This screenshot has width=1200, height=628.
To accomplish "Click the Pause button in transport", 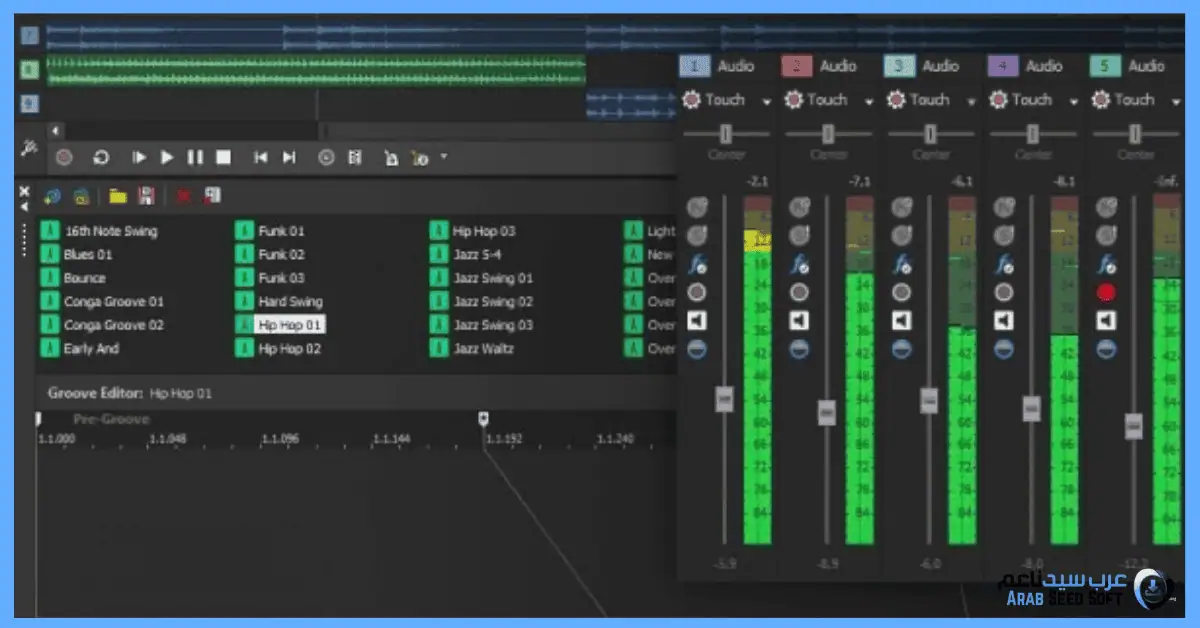I will [x=195, y=157].
